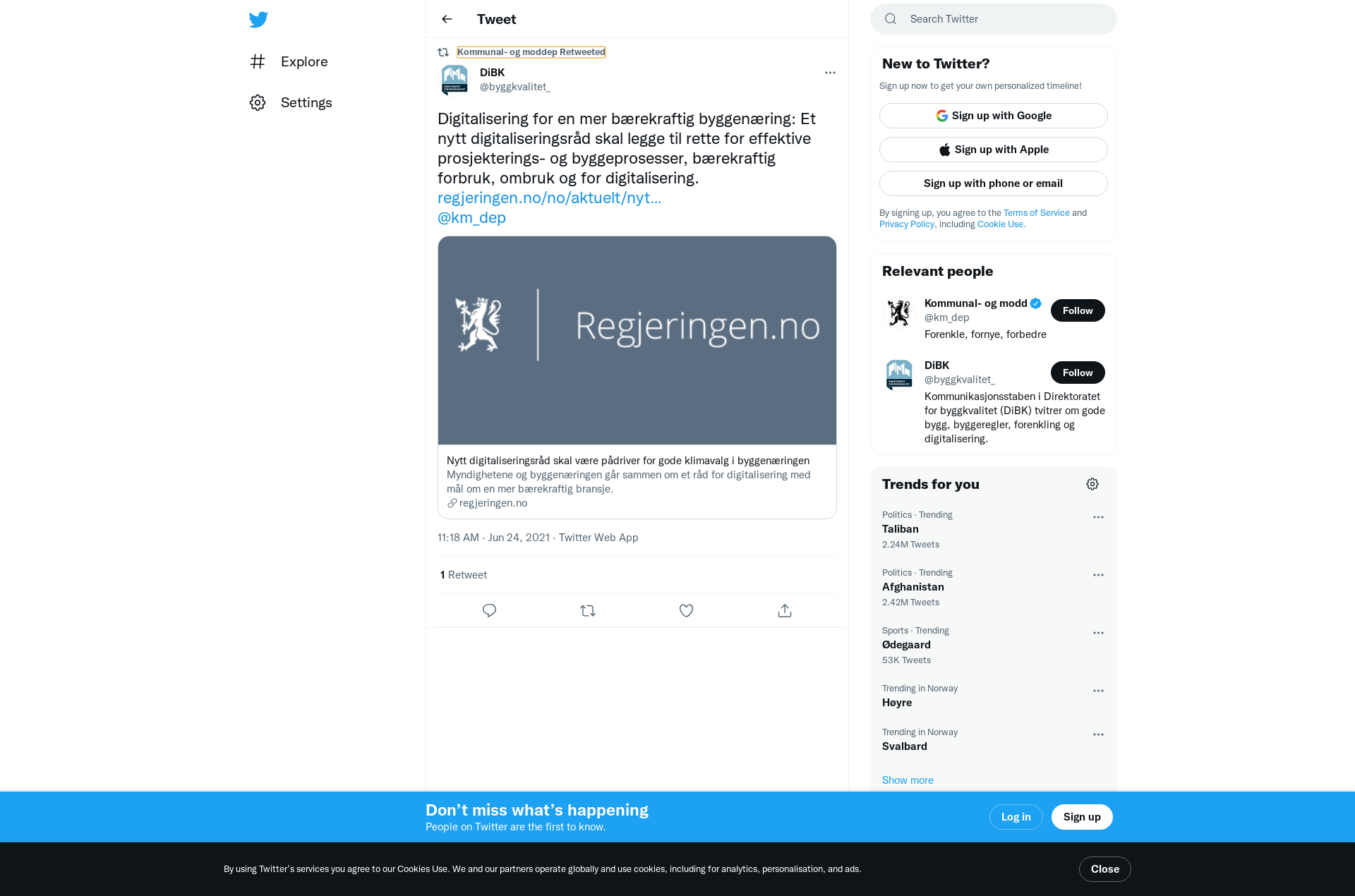Sign up with Google
The width and height of the screenshot is (1355, 896).
[x=993, y=116]
